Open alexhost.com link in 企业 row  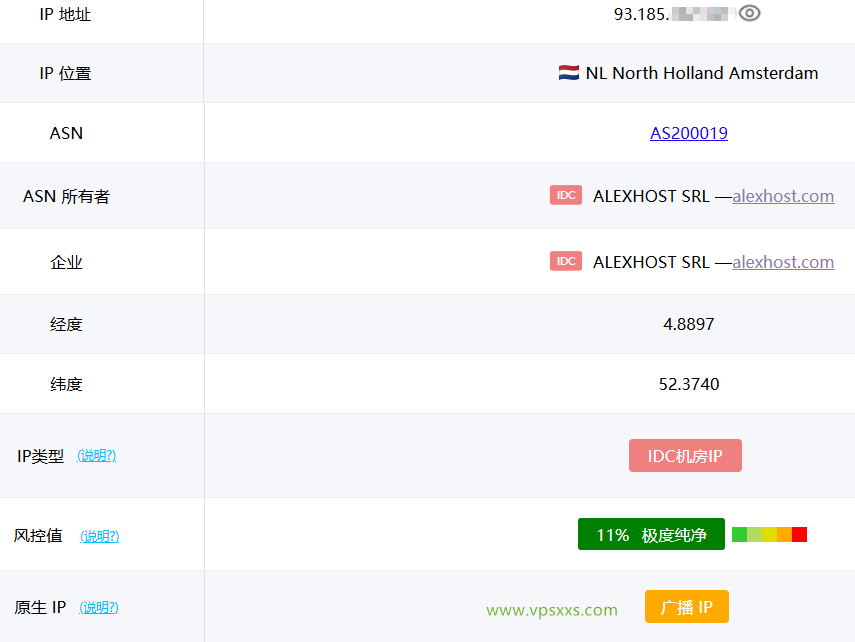[x=783, y=262]
